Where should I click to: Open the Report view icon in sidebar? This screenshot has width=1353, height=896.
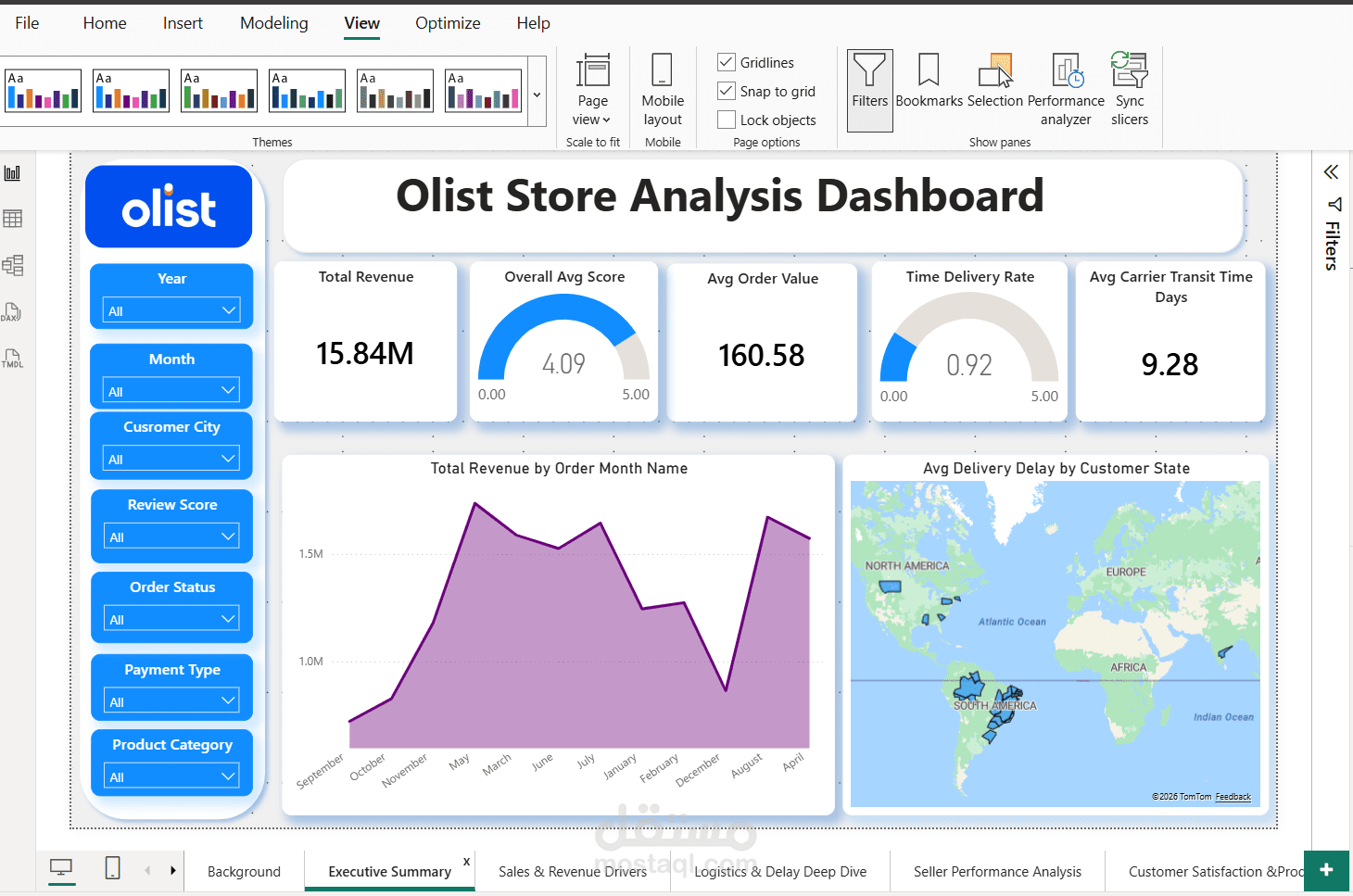coord(13,173)
